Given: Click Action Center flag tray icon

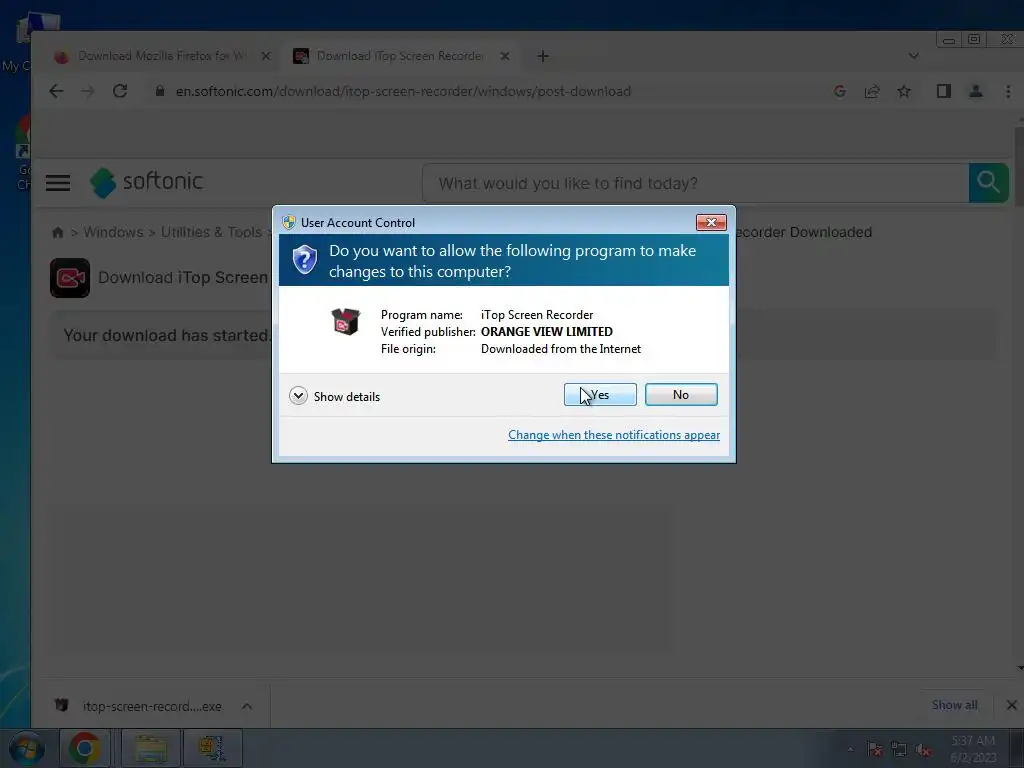Looking at the screenshot, I should coord(874,749).
